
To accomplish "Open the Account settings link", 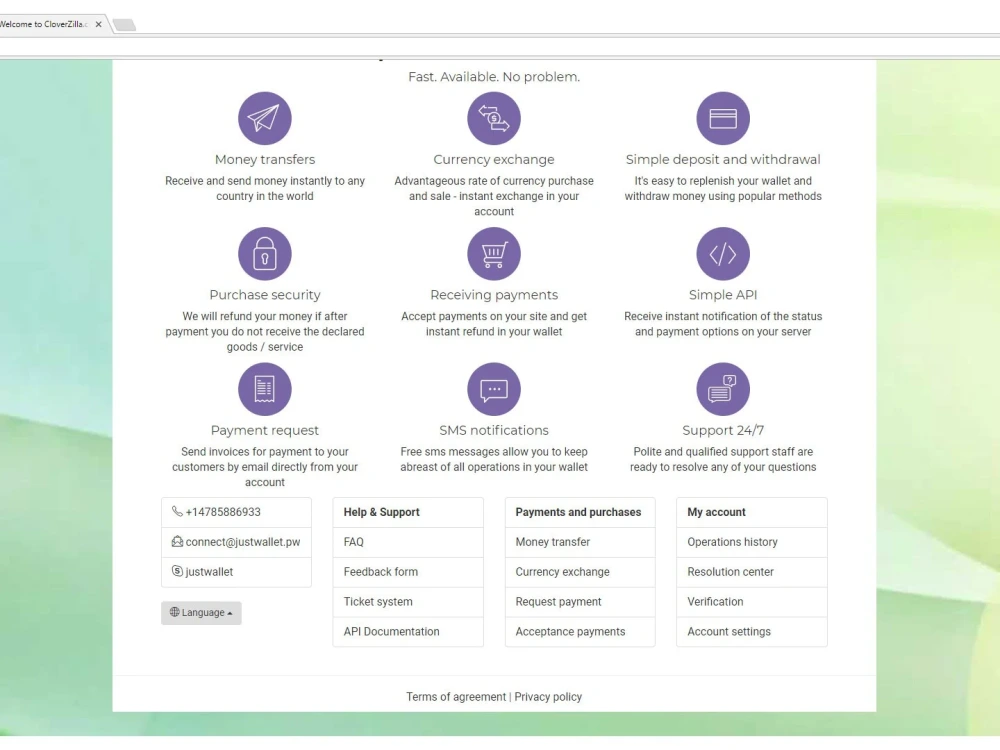I will [752, 632].
